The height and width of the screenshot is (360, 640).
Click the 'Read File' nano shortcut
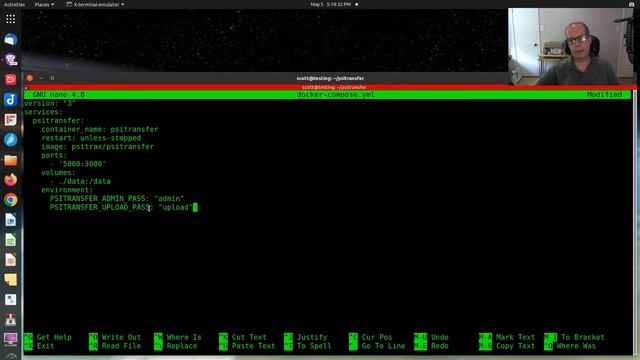121,346
